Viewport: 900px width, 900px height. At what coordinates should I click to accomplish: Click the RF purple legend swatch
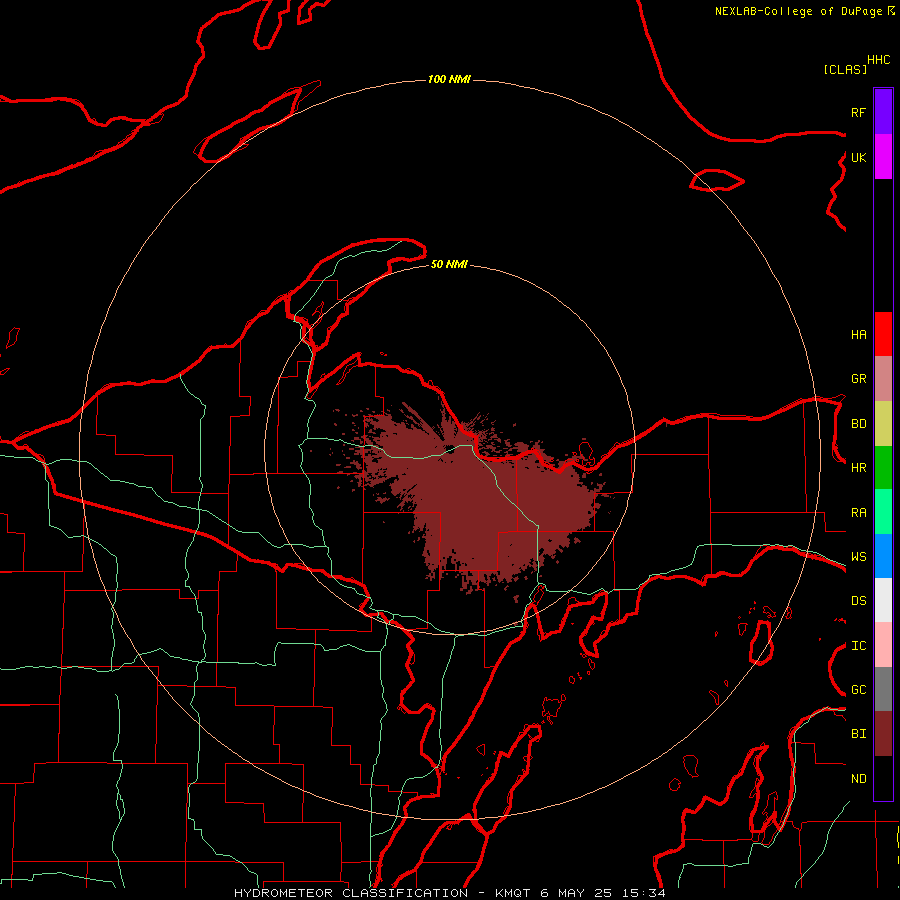coord(883,112)
